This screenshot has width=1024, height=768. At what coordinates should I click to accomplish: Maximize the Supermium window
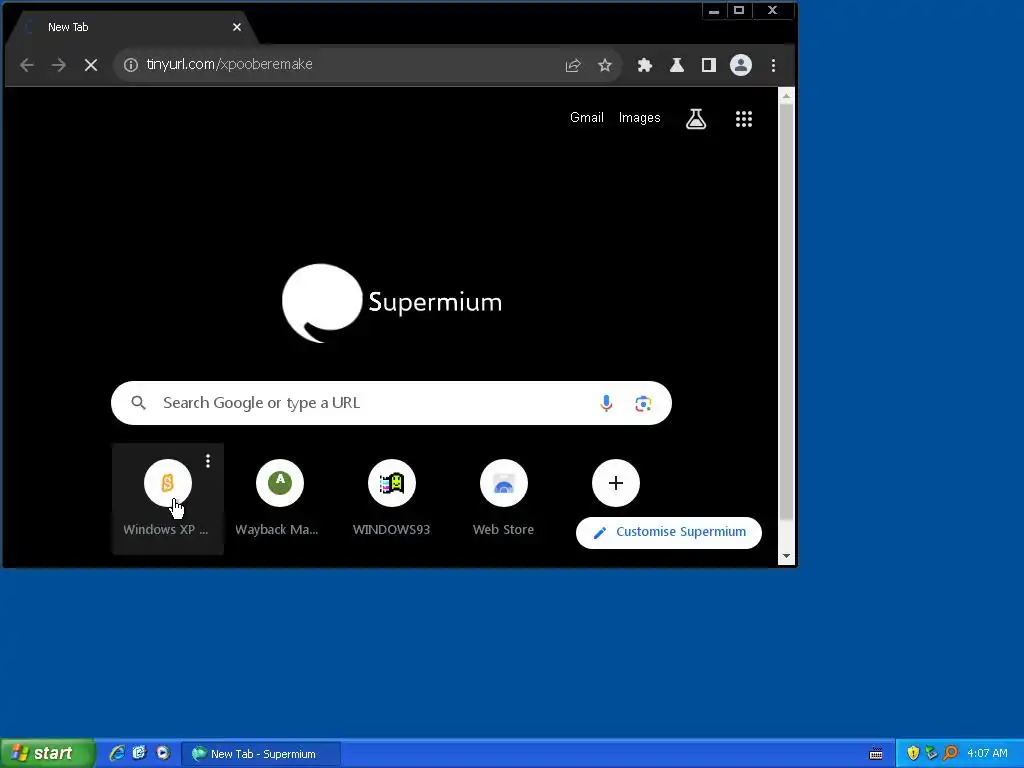(x=739, y=10)
